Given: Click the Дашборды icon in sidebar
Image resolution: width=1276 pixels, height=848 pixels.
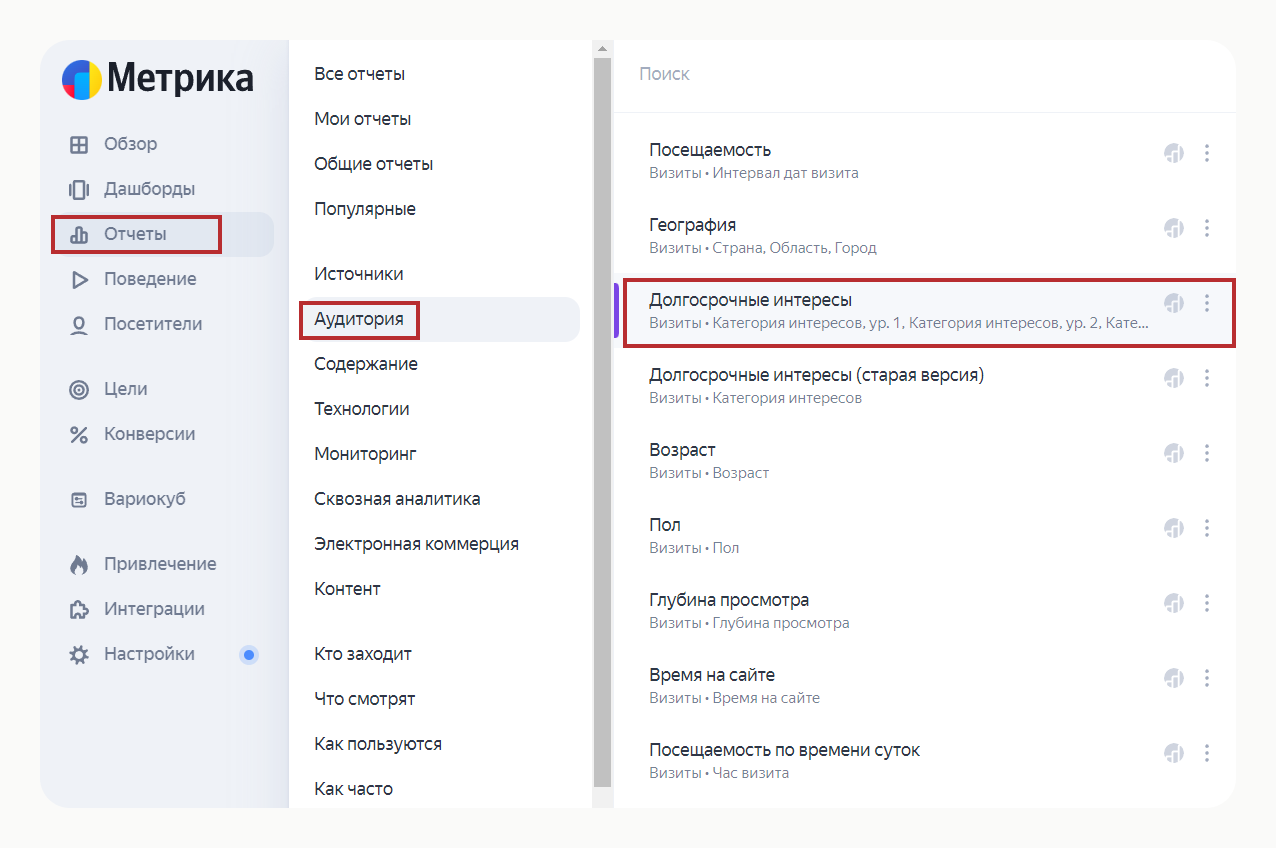Looking at the screenshot, I should click(x=79, y=189).
